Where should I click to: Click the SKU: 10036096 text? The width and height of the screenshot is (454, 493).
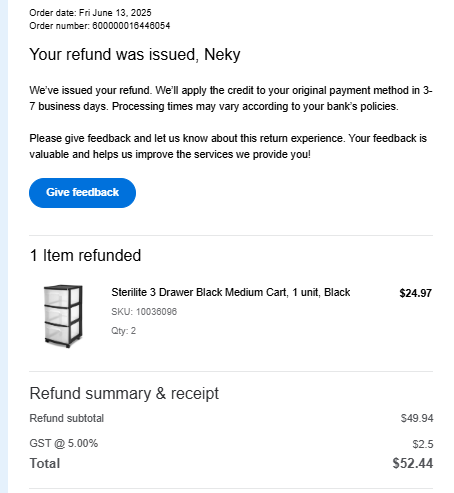(x=144, y=312)
